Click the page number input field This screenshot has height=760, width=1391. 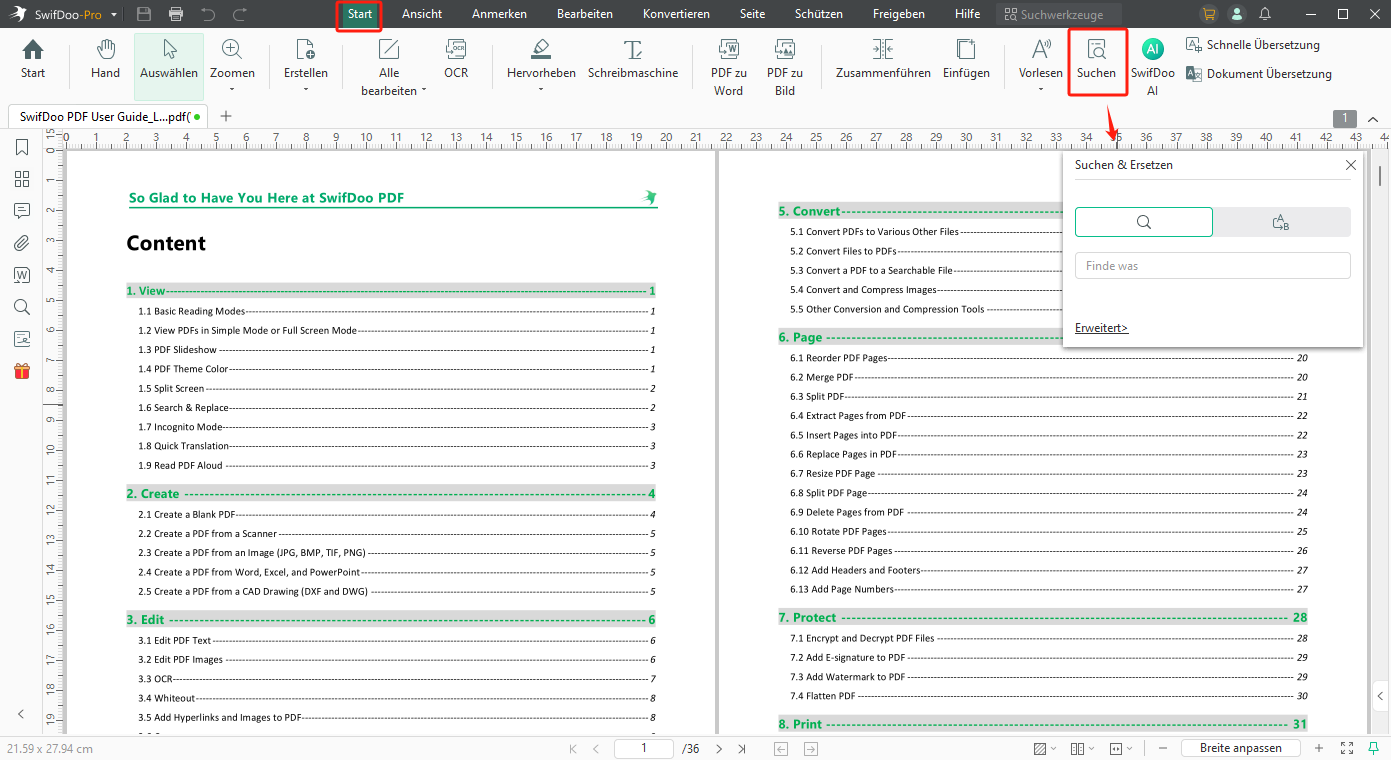643,748
